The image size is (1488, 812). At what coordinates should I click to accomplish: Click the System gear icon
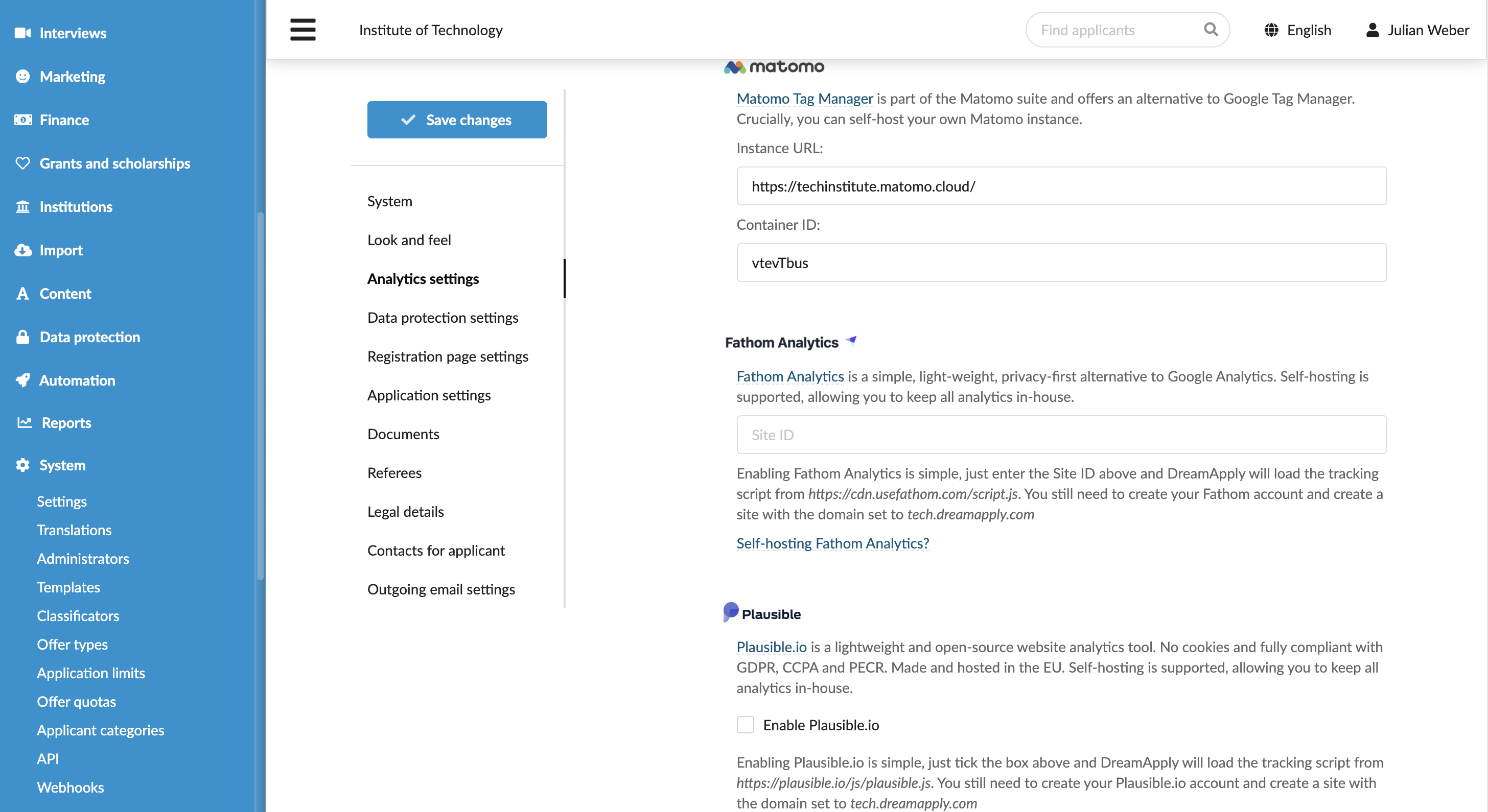pyautogui.click(x=22, y=465)
